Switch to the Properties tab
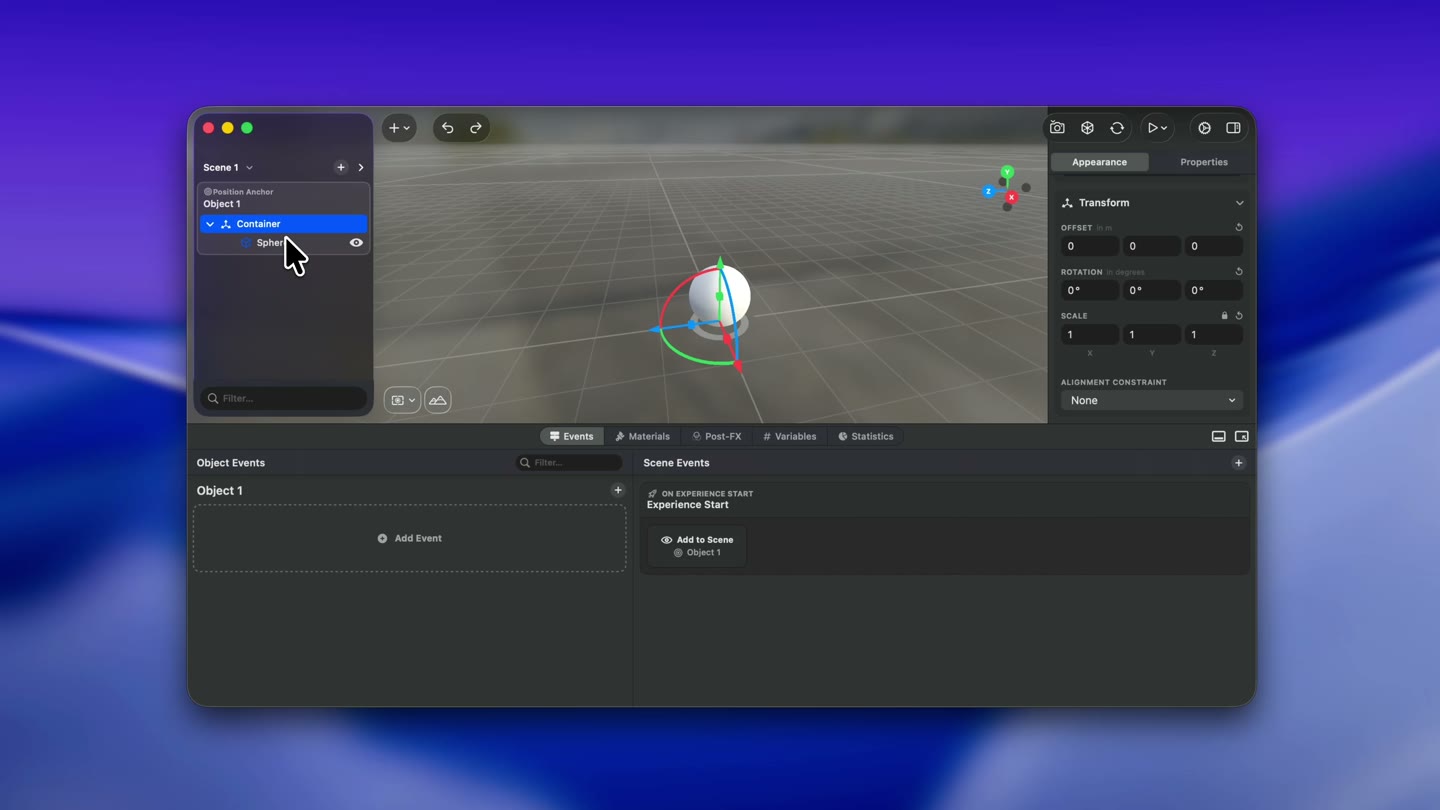 click(1203, 162)
